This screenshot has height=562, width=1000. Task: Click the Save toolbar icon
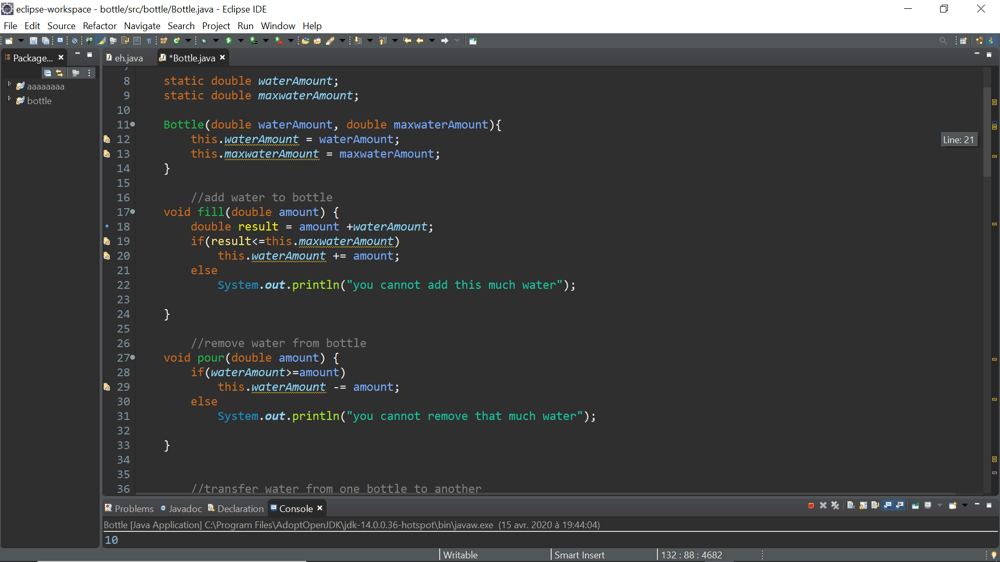point(33,41)
